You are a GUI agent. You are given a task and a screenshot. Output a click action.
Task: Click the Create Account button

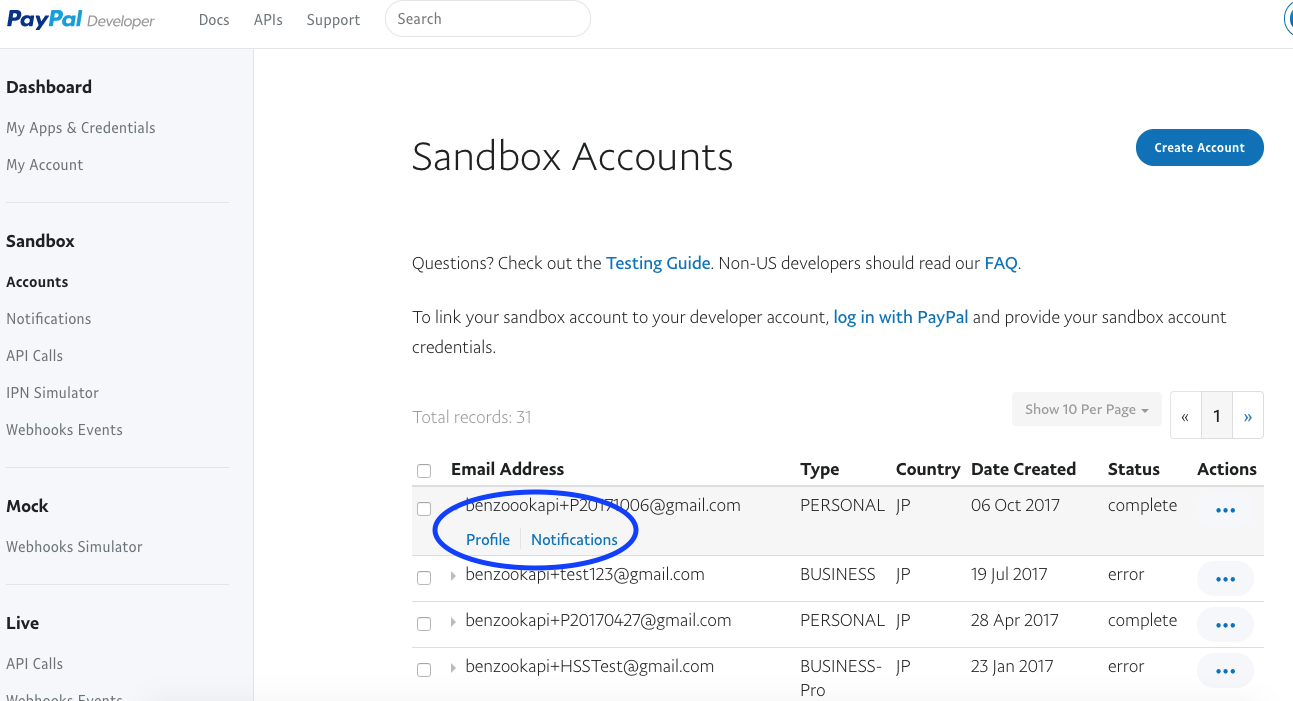(x=1199, y=148)
